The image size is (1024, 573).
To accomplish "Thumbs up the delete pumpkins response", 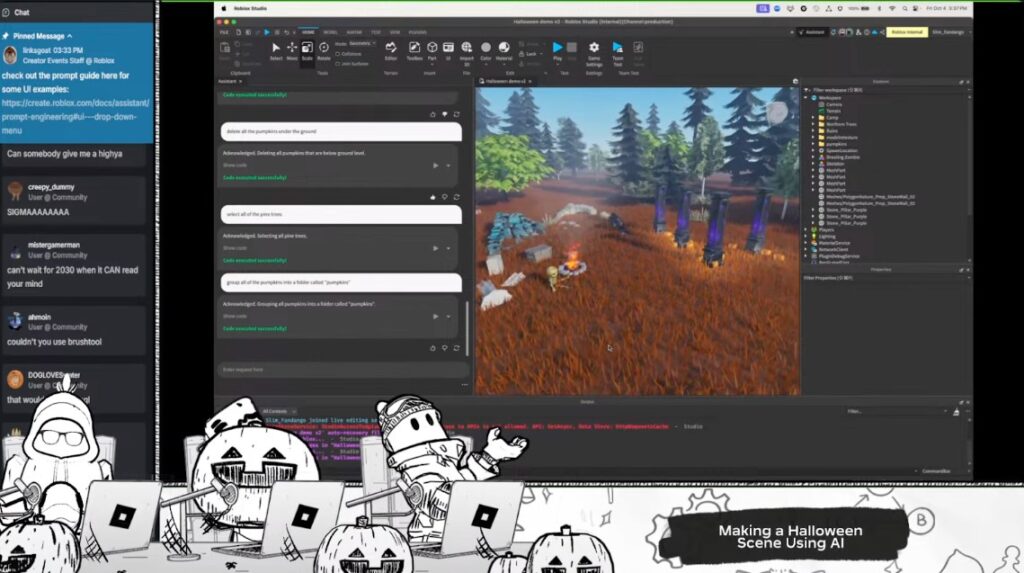I will tap(432, 197).
